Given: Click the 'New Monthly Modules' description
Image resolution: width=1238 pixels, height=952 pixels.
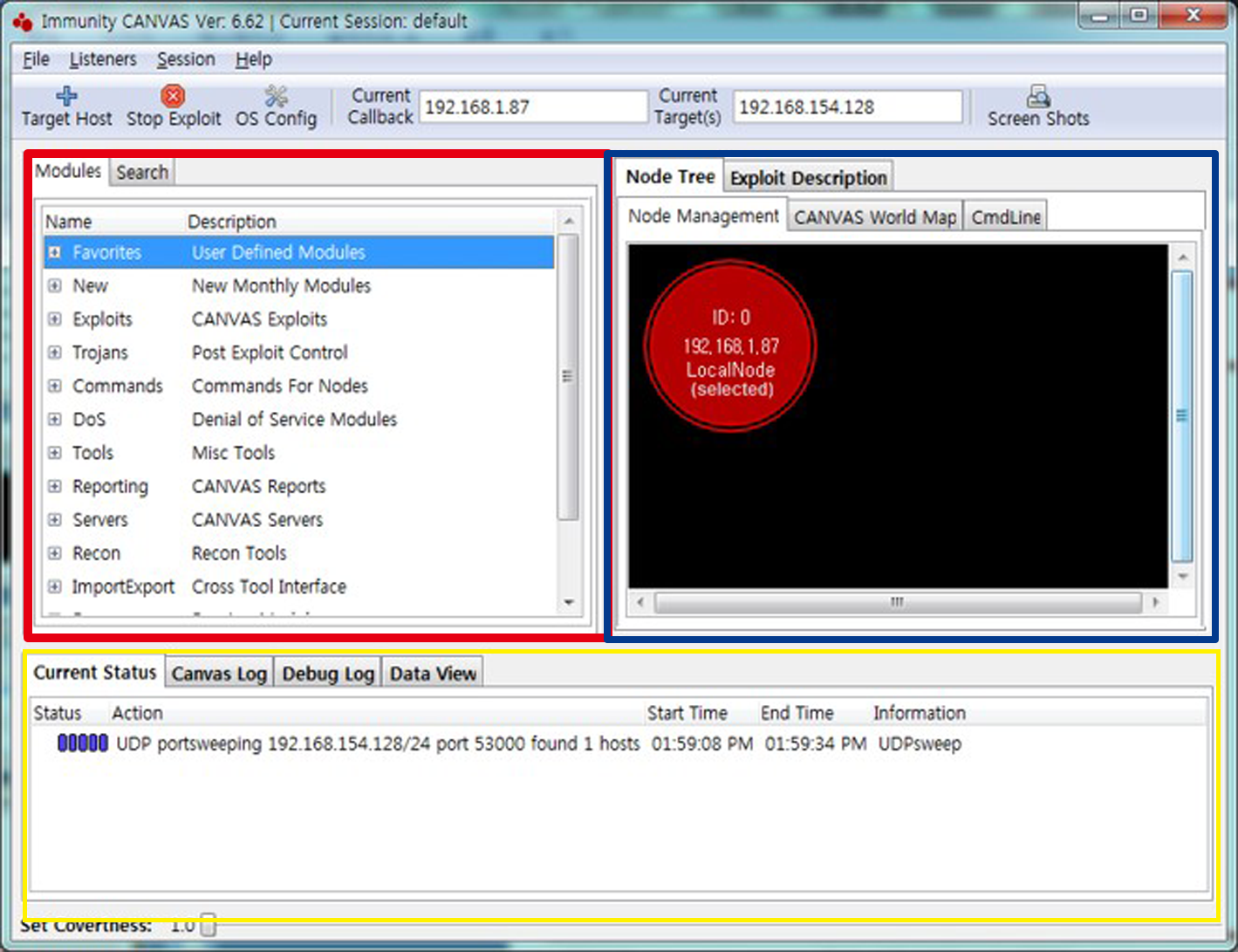Looking at the screenshot, I should click(x=281, y=286).
